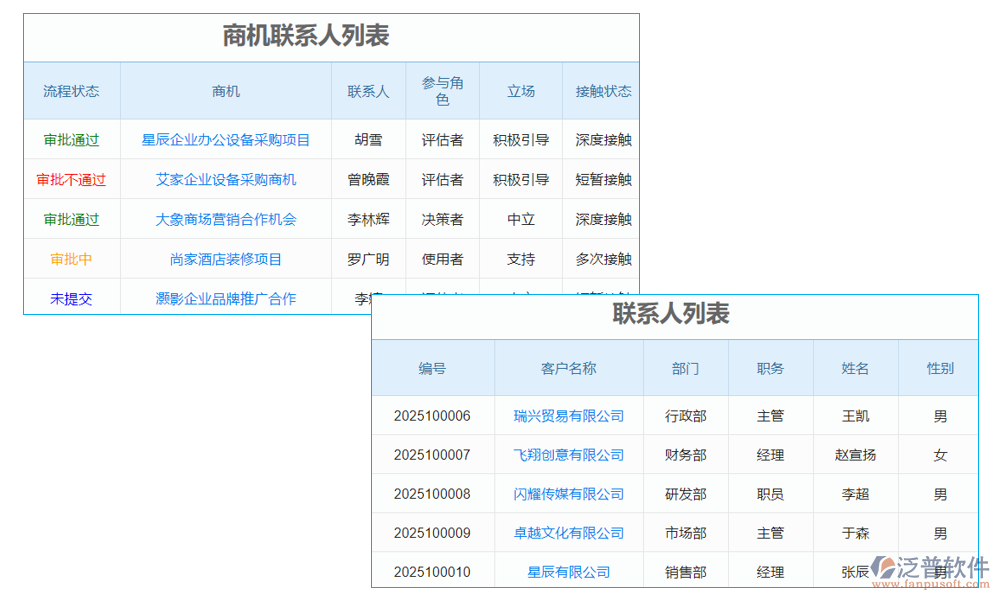View details of 闪耀传媒有限公司 customer
This screenshot has width=1000, height=600.
[x=567, y=494]
